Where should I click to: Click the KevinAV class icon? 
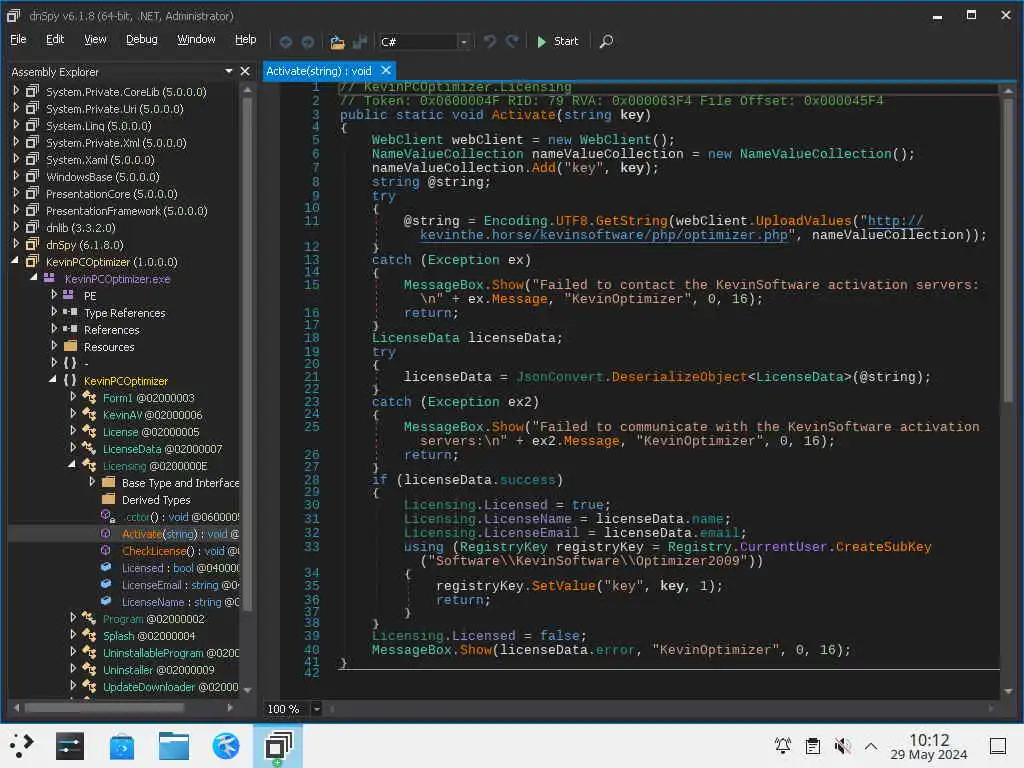tap(89, 414)
